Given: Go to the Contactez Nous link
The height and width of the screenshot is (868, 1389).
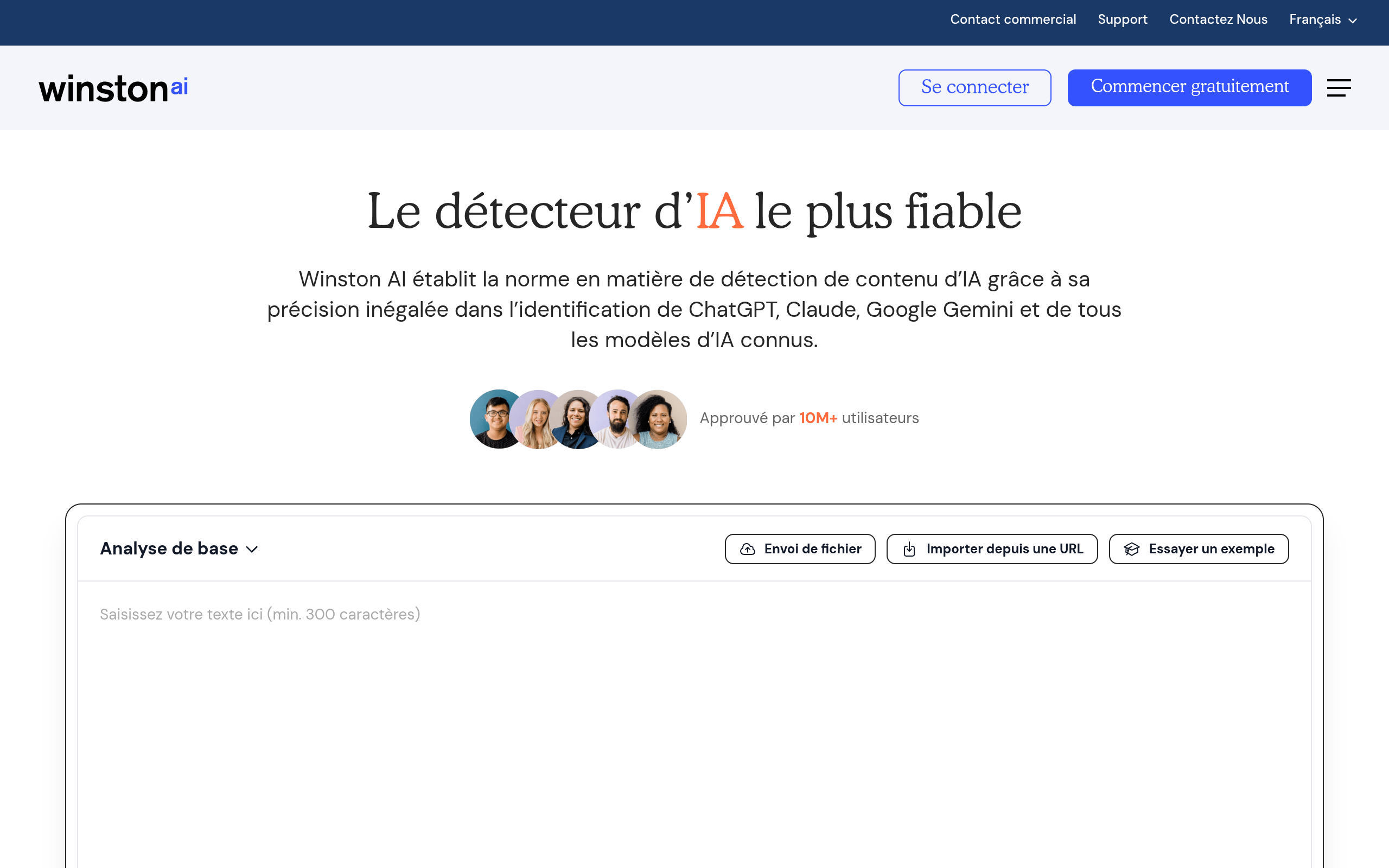Looking at the screenshot, I should point(1218,20).
